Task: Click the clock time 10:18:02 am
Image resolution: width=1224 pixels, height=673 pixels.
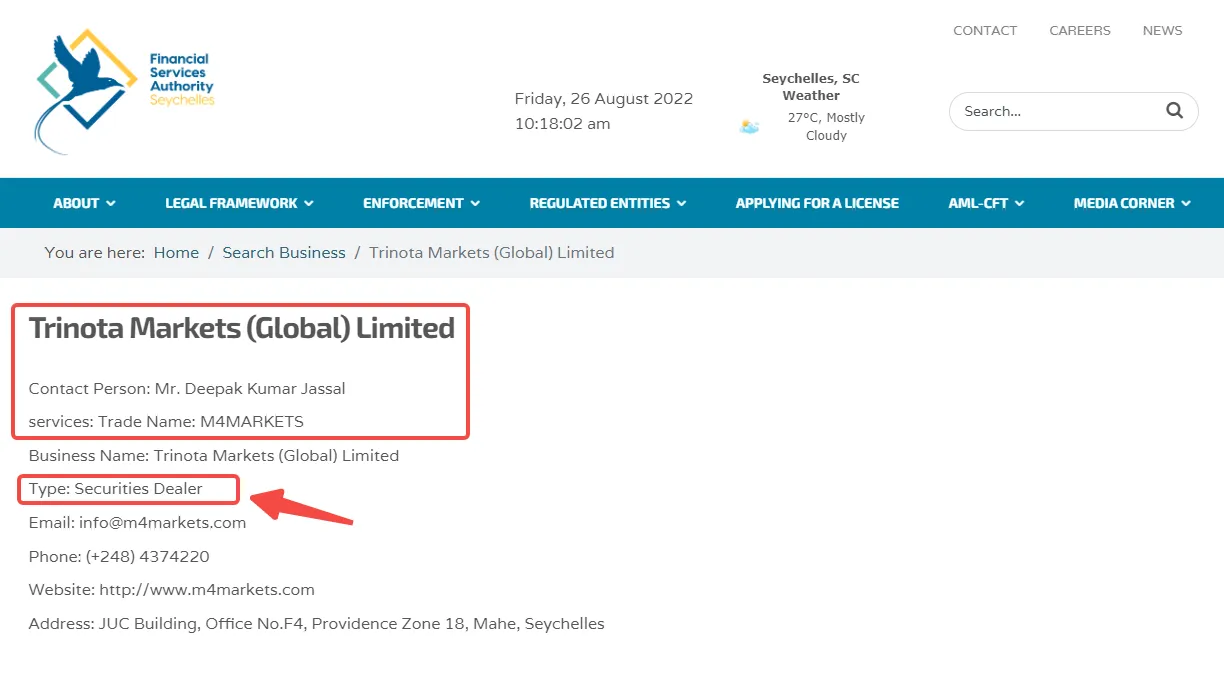Action: pos(562,124)
